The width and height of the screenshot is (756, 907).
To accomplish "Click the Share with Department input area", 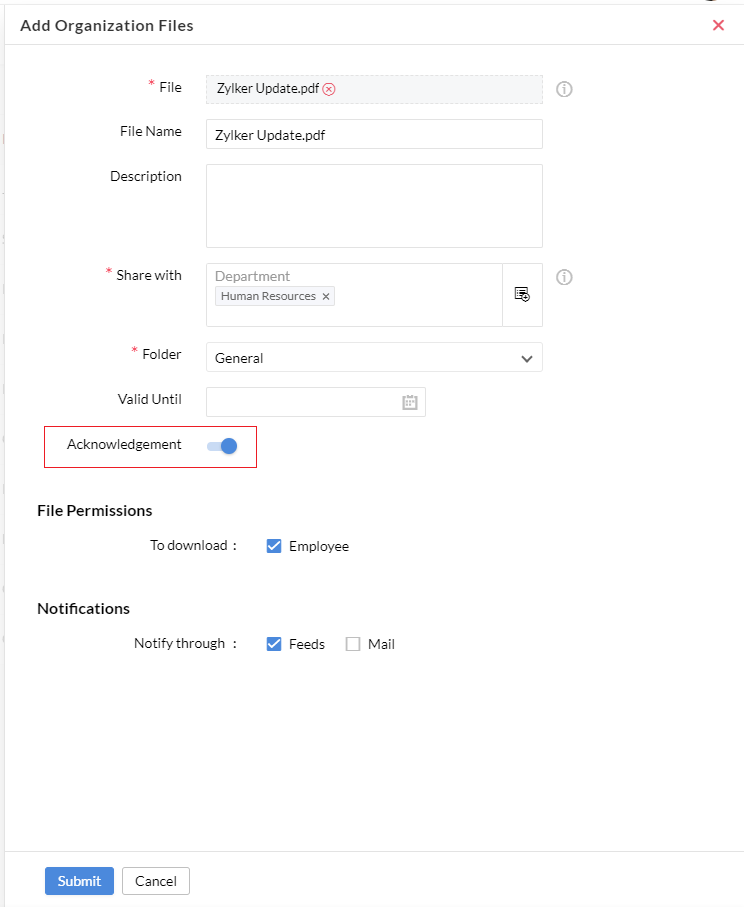I will pos(354,295).
